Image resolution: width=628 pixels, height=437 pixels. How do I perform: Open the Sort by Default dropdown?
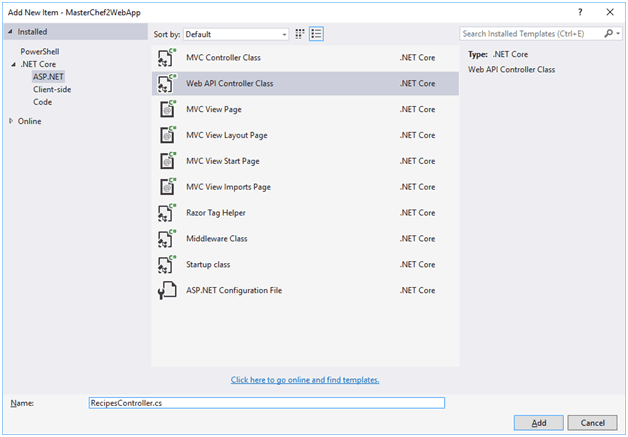pyautogui.click(x=236, y=34)
